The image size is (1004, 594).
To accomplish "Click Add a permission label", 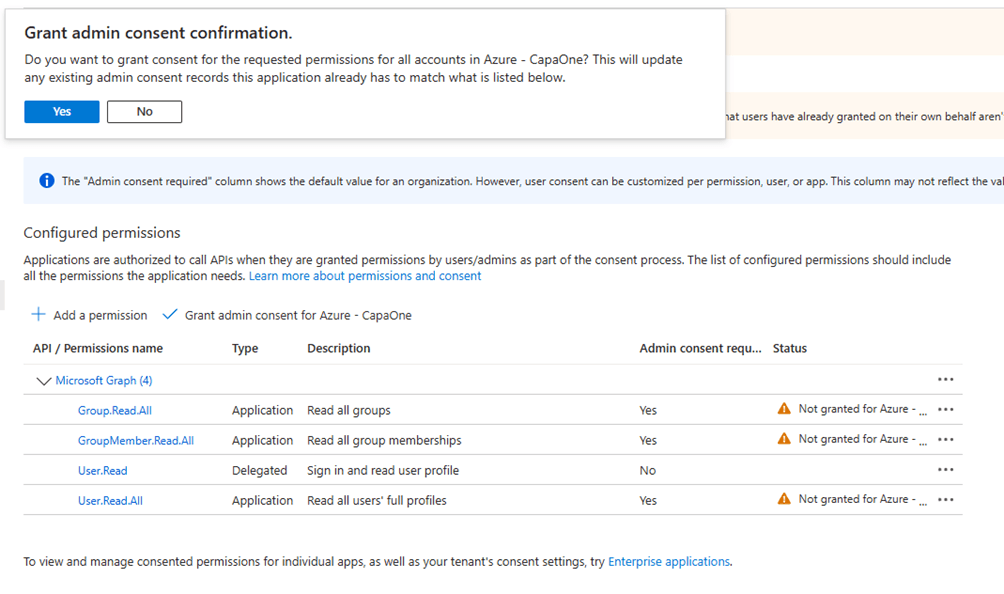I will tap(100, 315).
